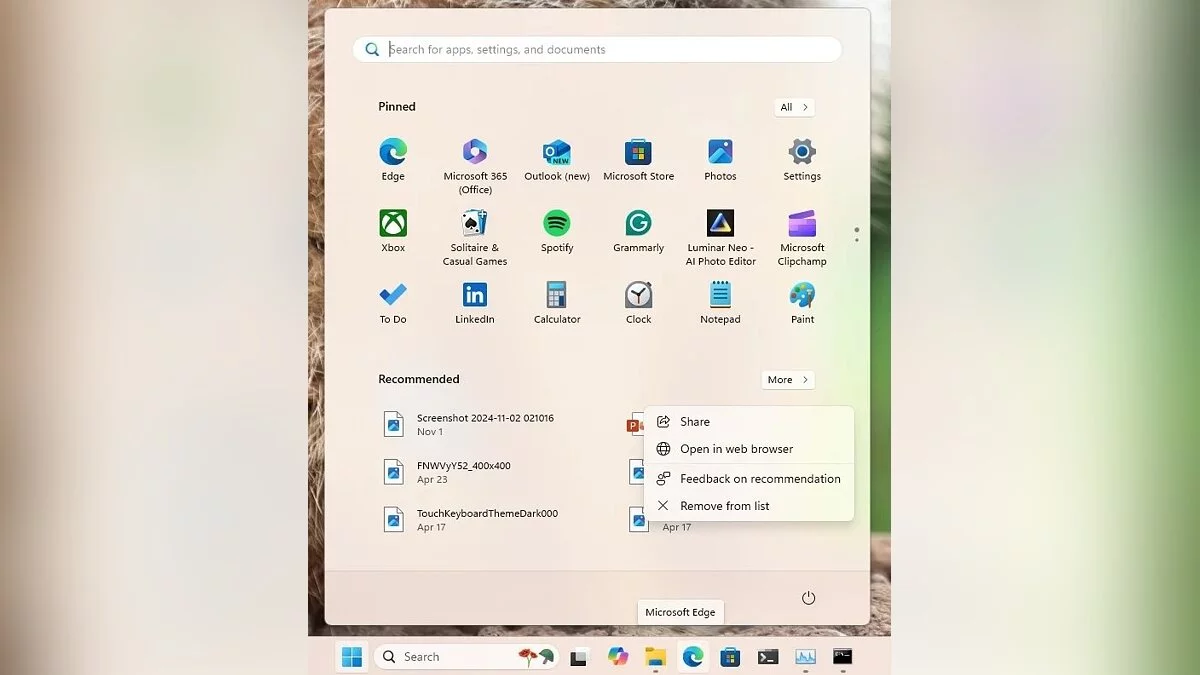
Task: Launch Spotify from pinned apps
Action: [557, 224]
